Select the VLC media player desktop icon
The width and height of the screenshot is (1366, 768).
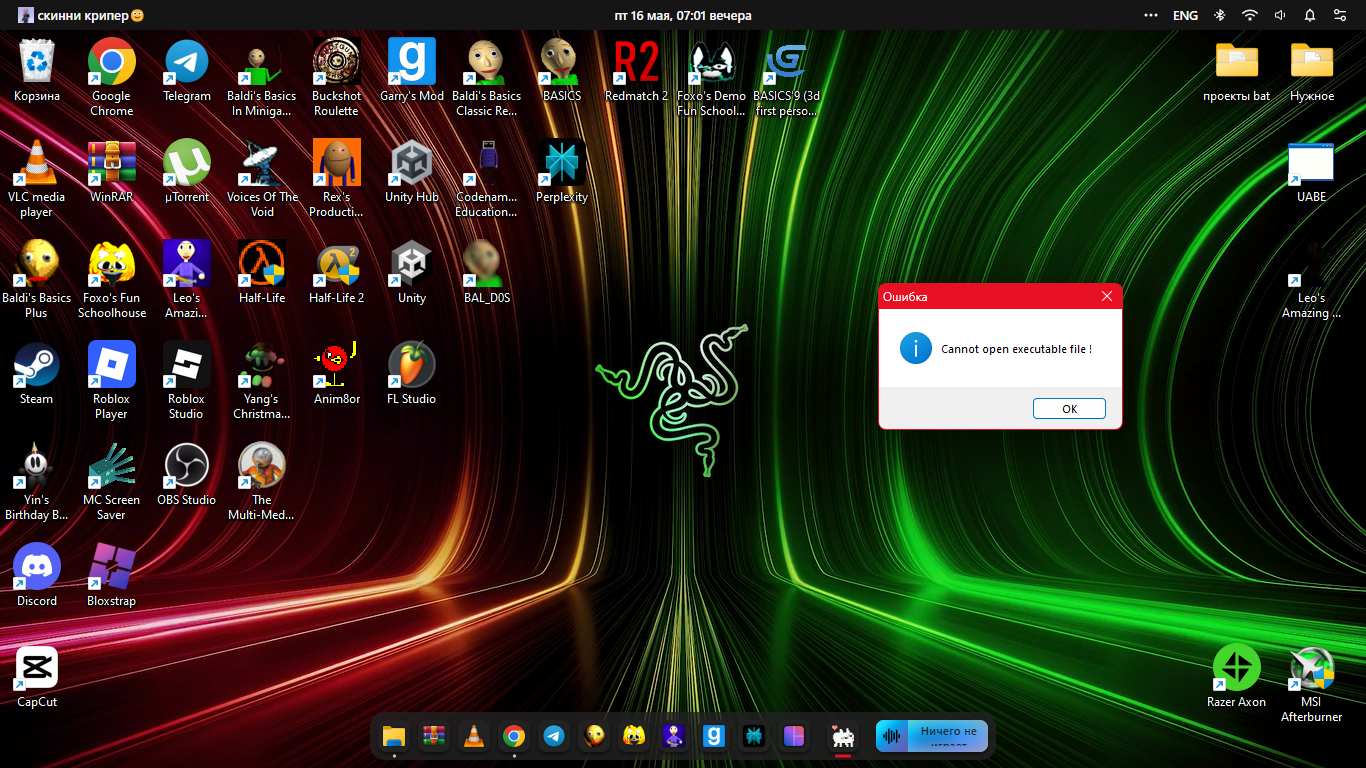click(x=37, y=178)
